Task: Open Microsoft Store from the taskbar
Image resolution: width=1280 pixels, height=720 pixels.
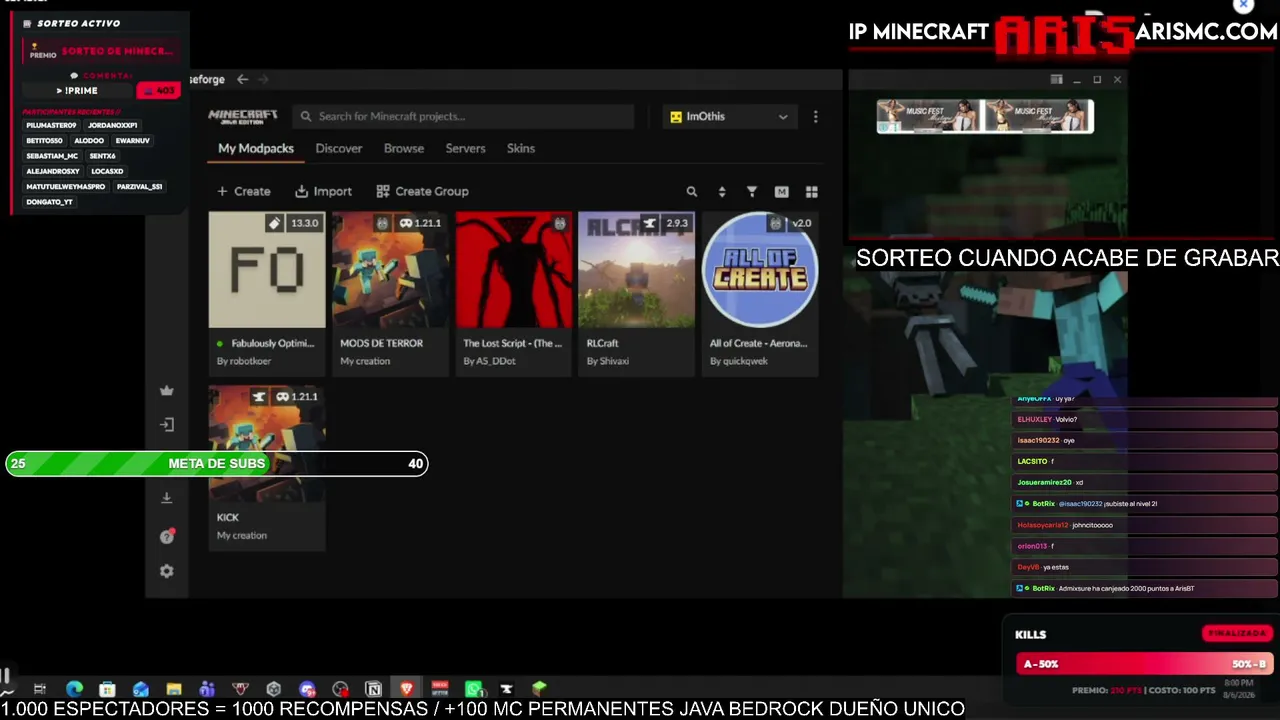Action: click(107, 689)
